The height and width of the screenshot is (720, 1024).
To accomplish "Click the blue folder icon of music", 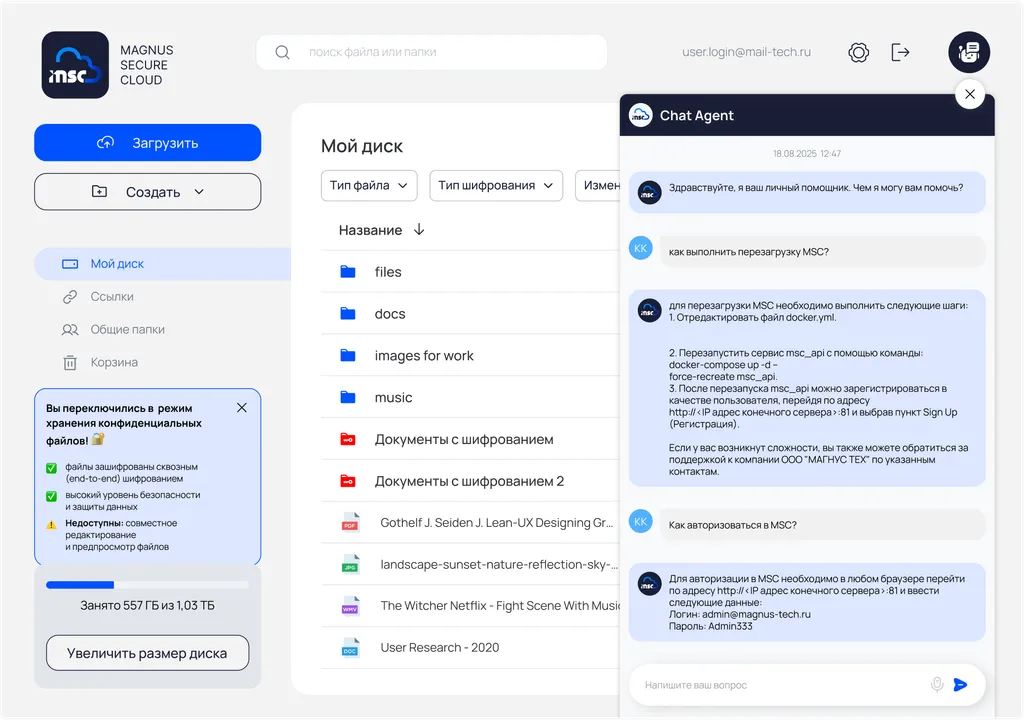I will [x=350, y=397].
